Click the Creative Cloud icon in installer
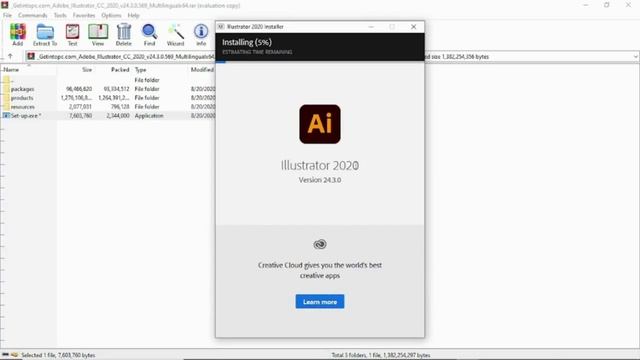 320,244
